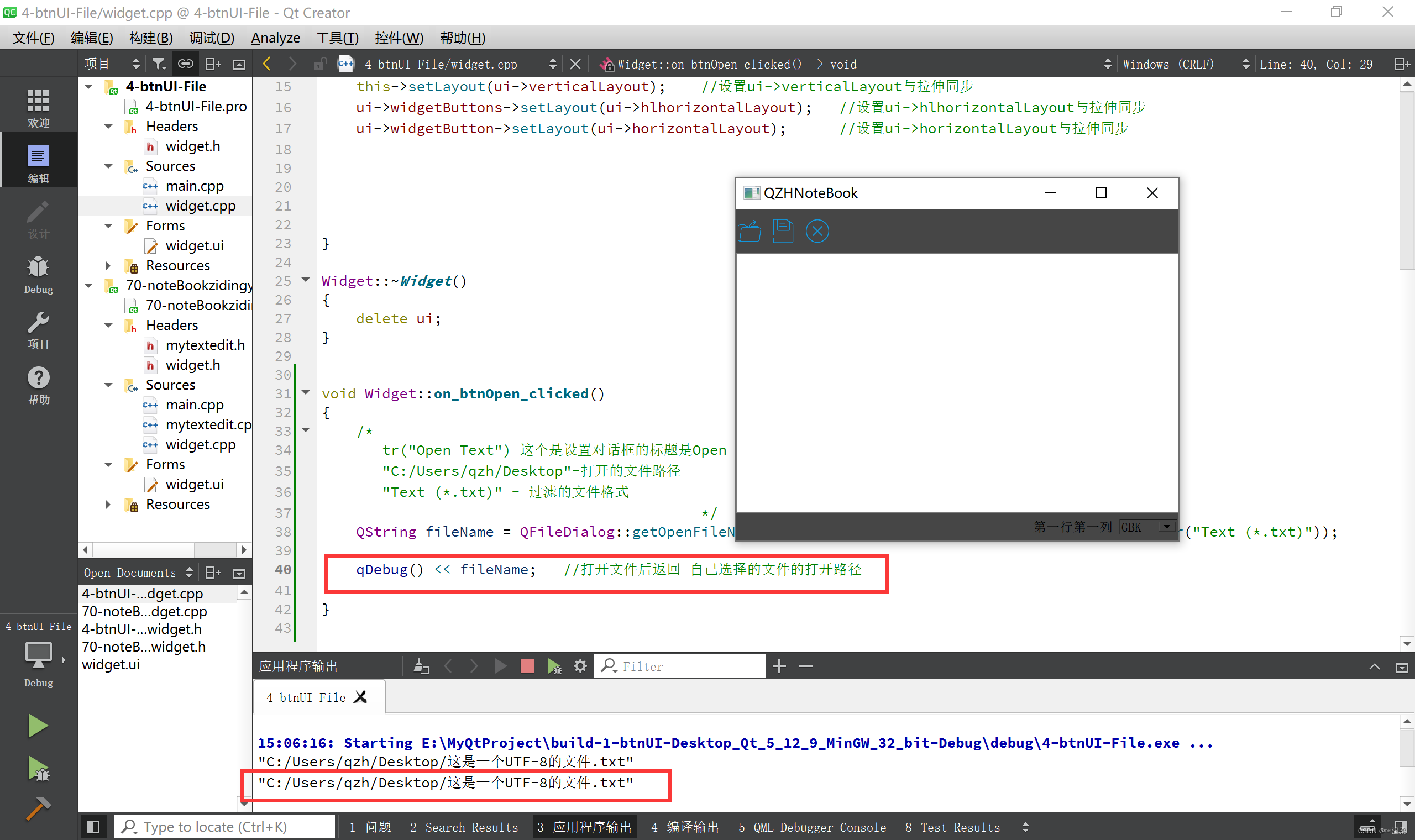Clear the application output pane

pyautogui.click(x=421, y=666)
